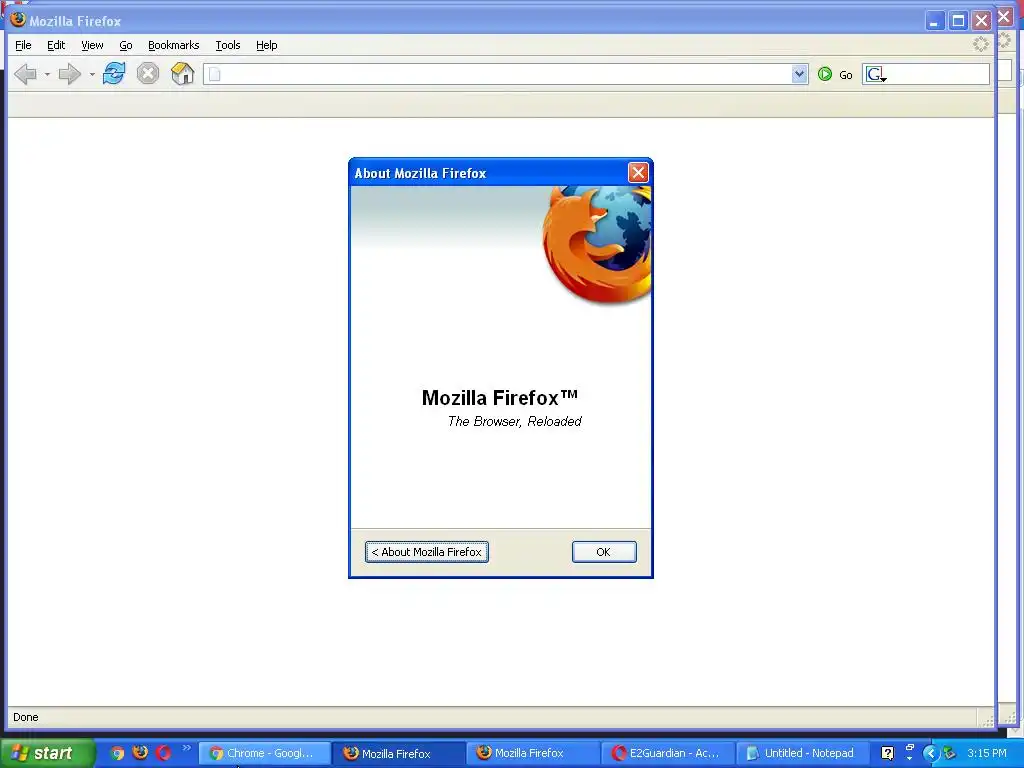Image resolution: width=1024 pixels, height=768 pixels.
Task: Click the activity throbber icon
Action: coord(981,44)
